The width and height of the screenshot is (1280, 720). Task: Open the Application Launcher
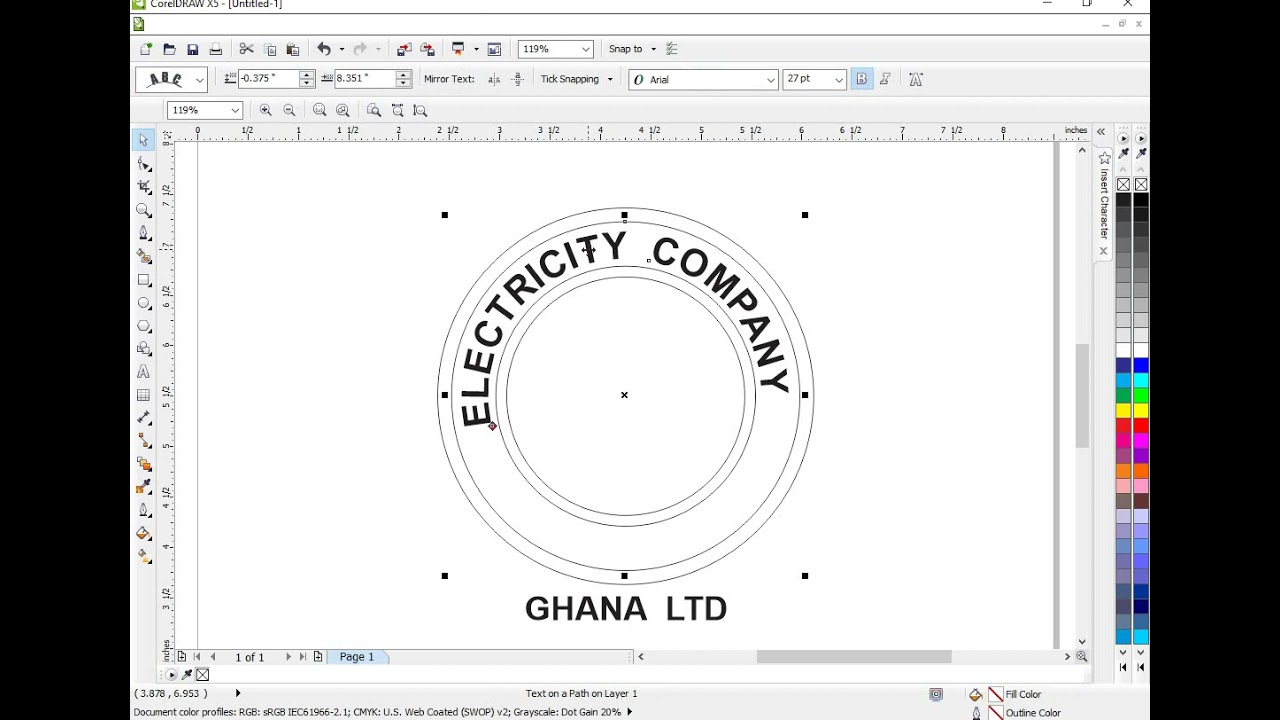coord(459,49)
